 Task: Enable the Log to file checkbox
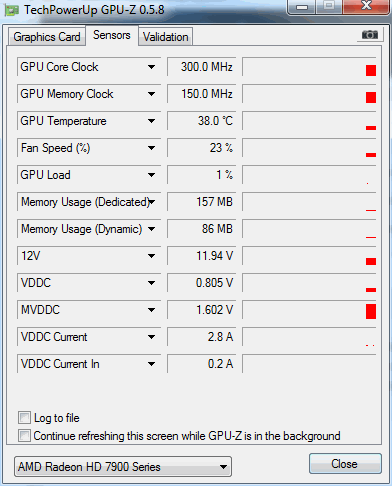(x=24, y=418)
